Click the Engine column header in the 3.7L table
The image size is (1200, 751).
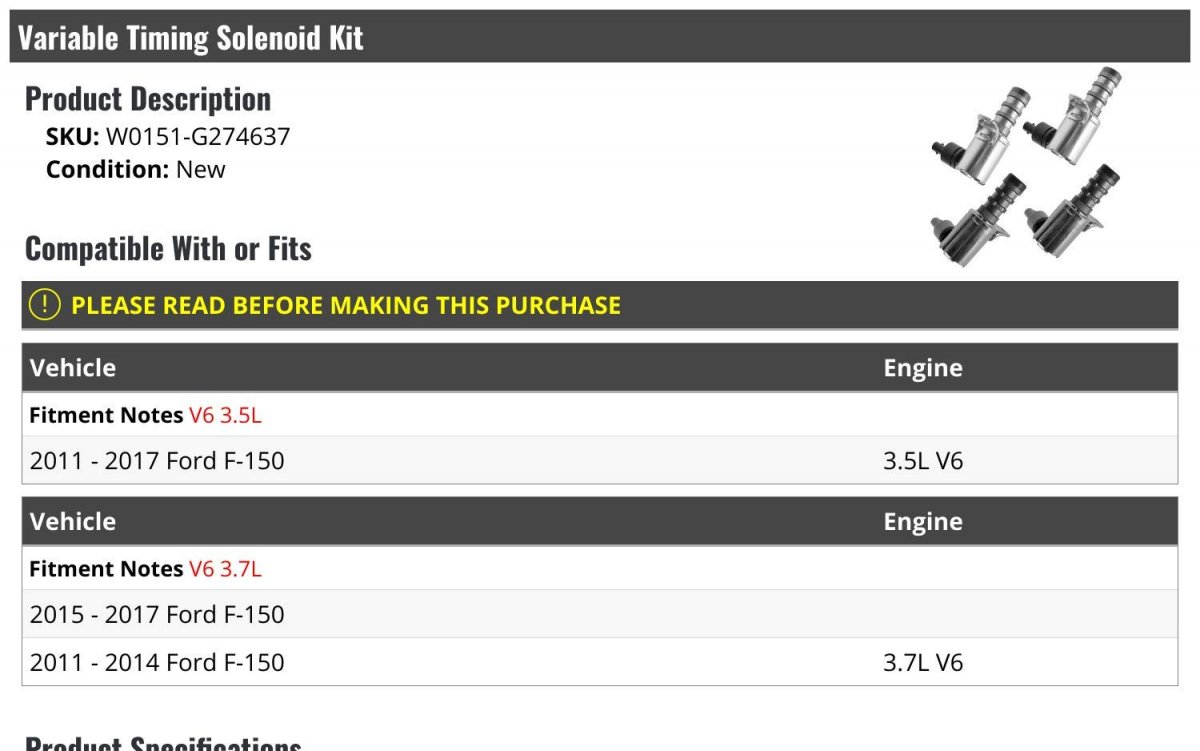pos(922,522)
